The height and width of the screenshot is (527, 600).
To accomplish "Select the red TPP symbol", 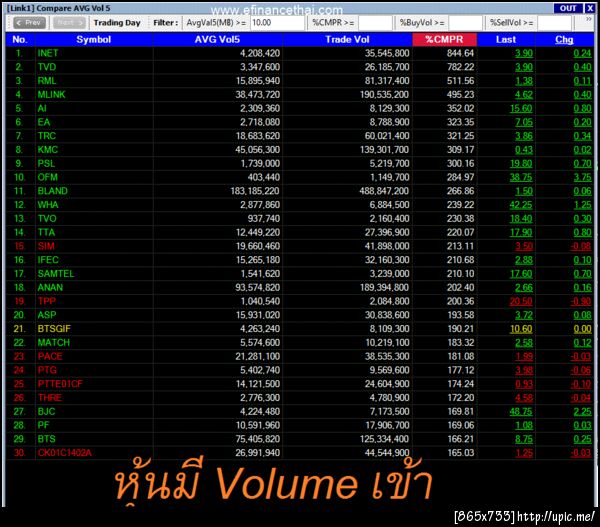I will pyautogui.click(x=47, y=301).
